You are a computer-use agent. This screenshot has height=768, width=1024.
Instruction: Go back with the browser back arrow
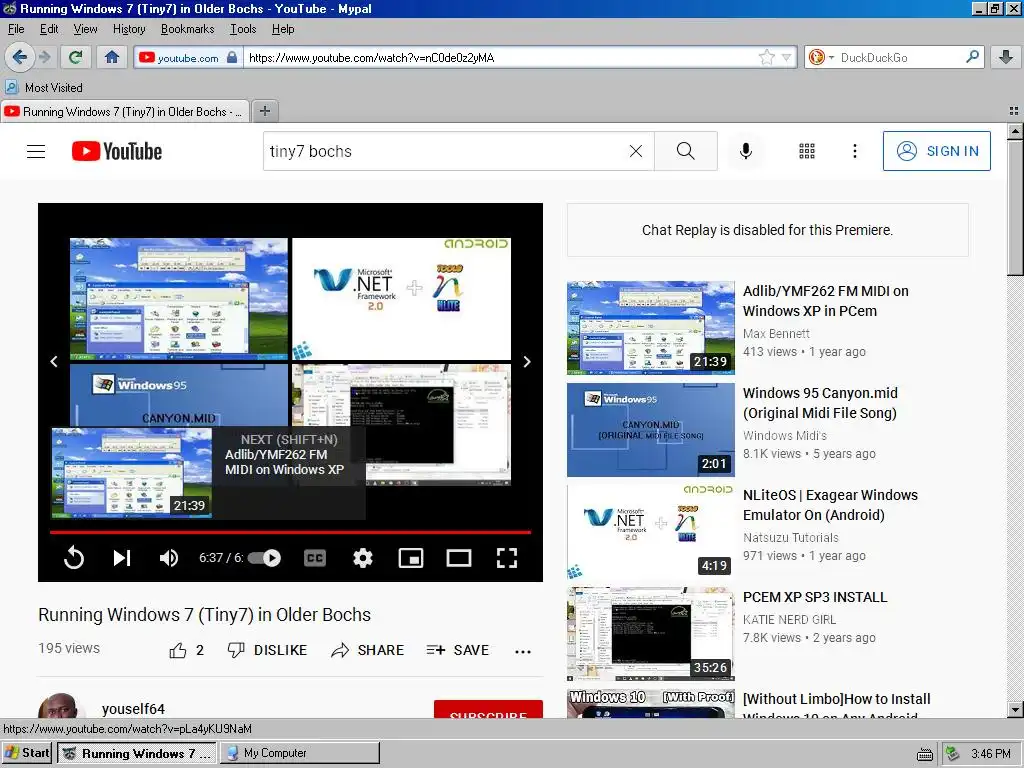[x=19, y=57]
